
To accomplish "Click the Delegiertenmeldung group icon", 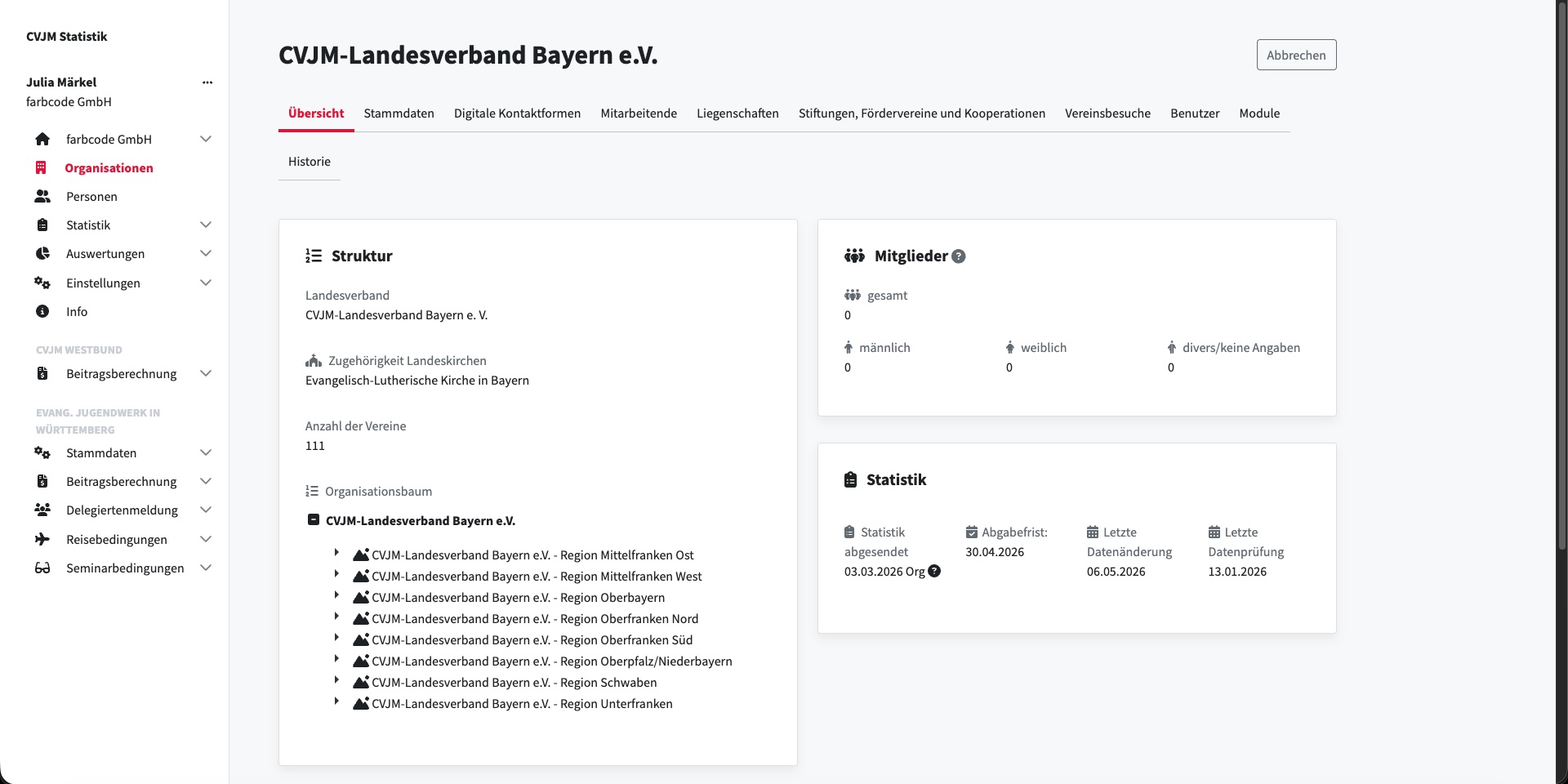I will [42, 510].
